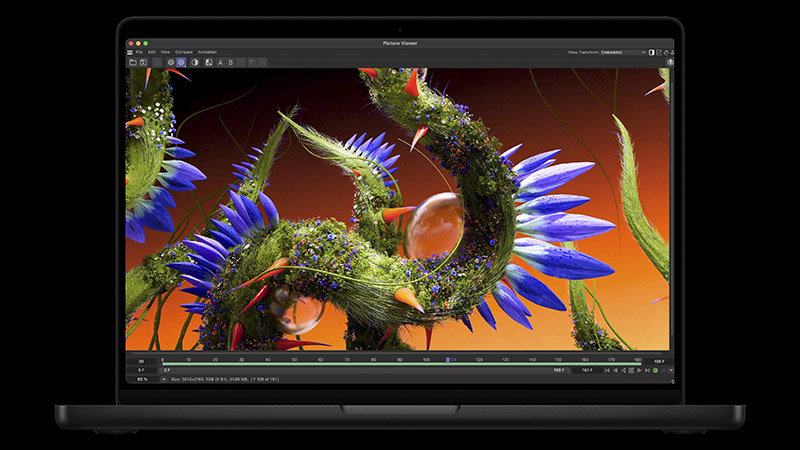Image resolution: width=800 pixels, height=450 pixels.
Task: Open the View menu
Action: tap(165, 52)
